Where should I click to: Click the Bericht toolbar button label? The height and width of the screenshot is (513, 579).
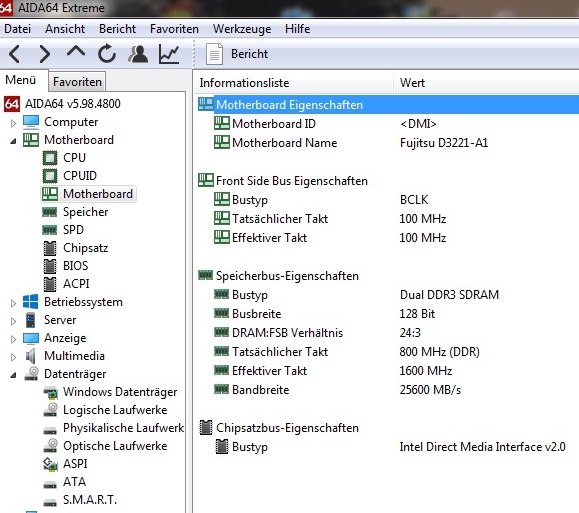pyautogui.click(x=249, y=54)
